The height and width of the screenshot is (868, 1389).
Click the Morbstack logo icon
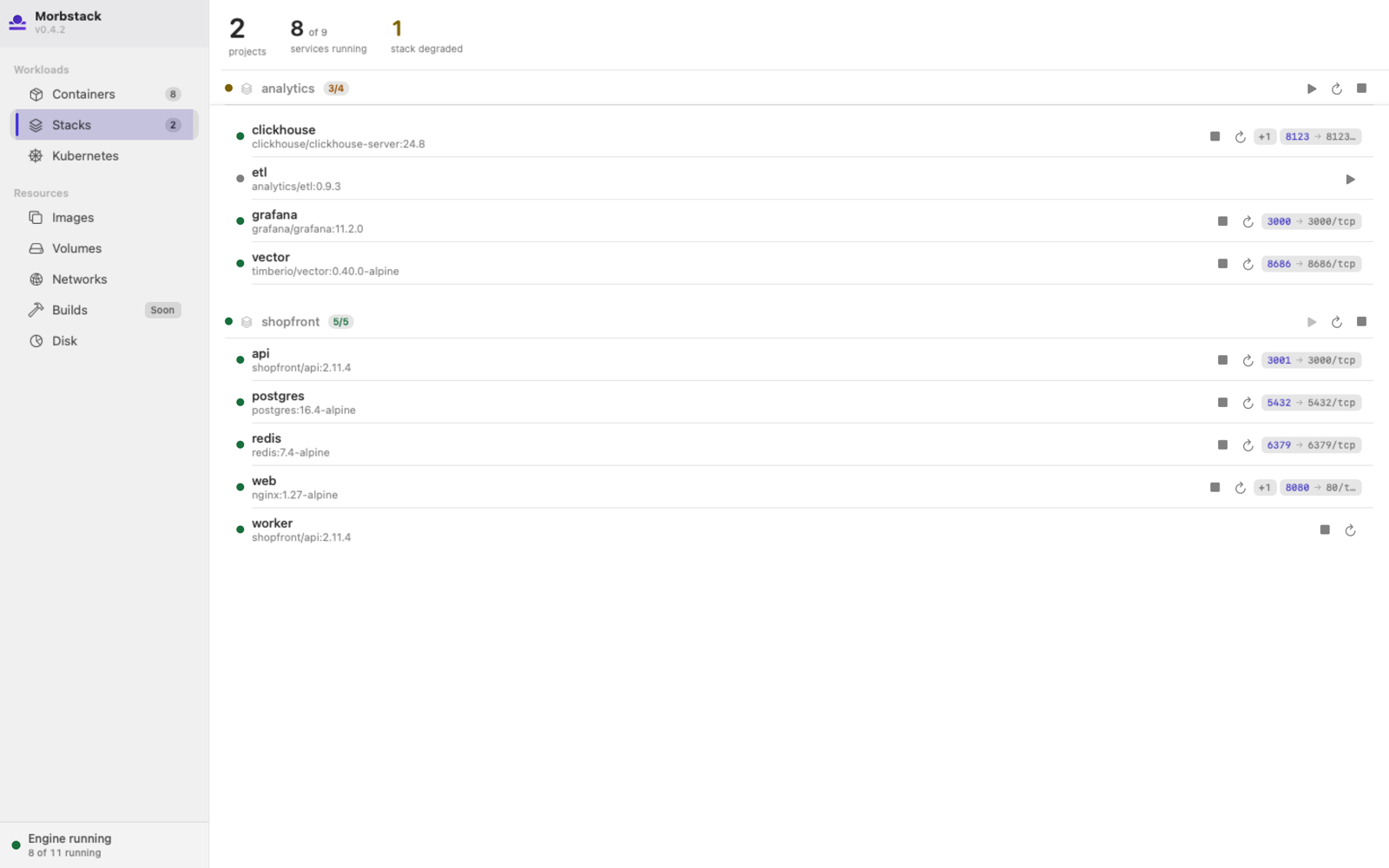(17, 23)
